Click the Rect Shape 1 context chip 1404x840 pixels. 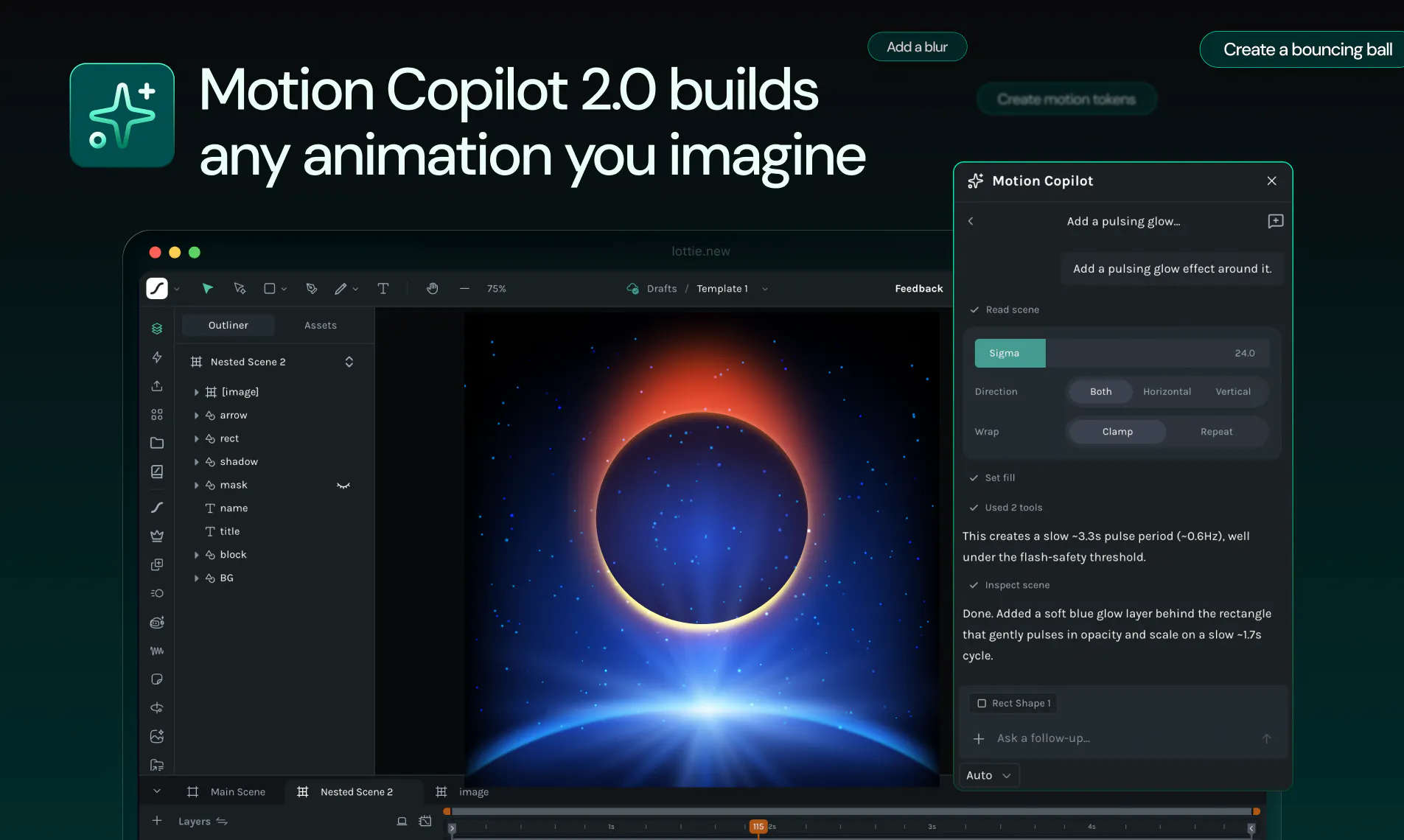[x=1013, y=704]
